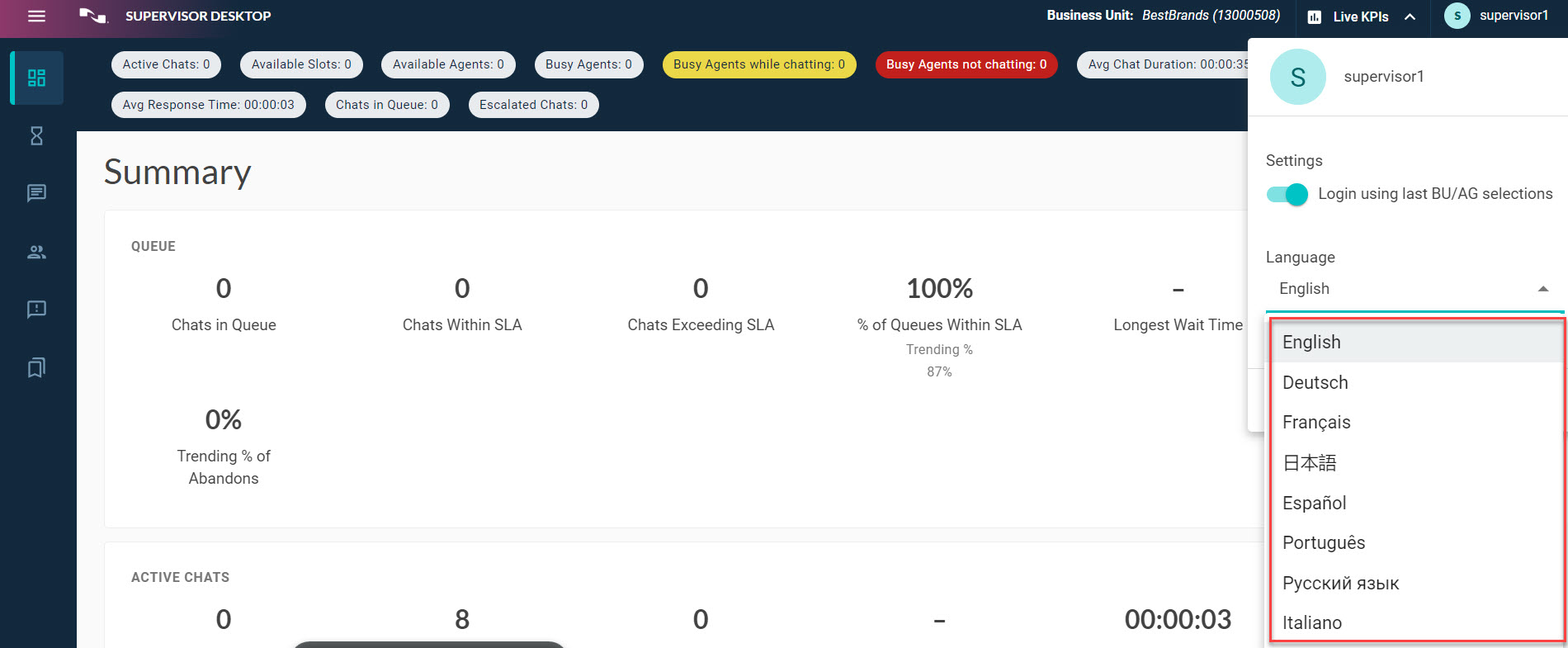The image size is (1568, 648).
Task: Click the Chats in Queue KPI chip
Action: [386, 105]
